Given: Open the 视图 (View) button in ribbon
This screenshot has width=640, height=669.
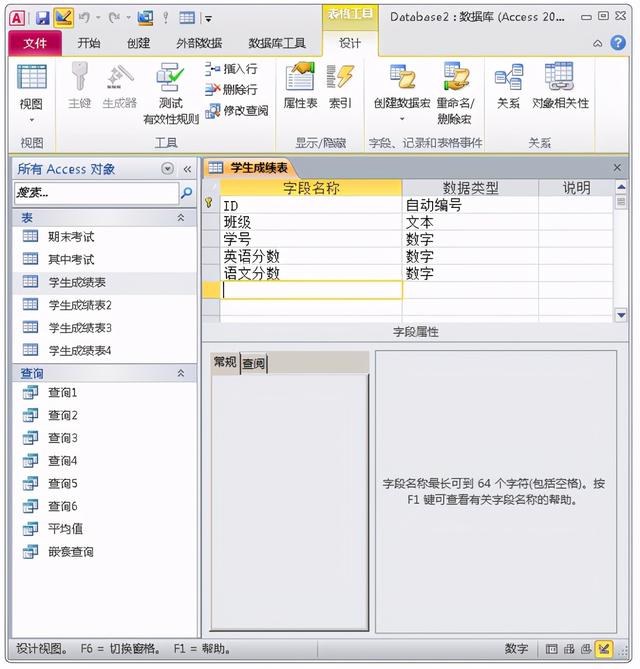Looking at the screenshot, I should 32,92.
